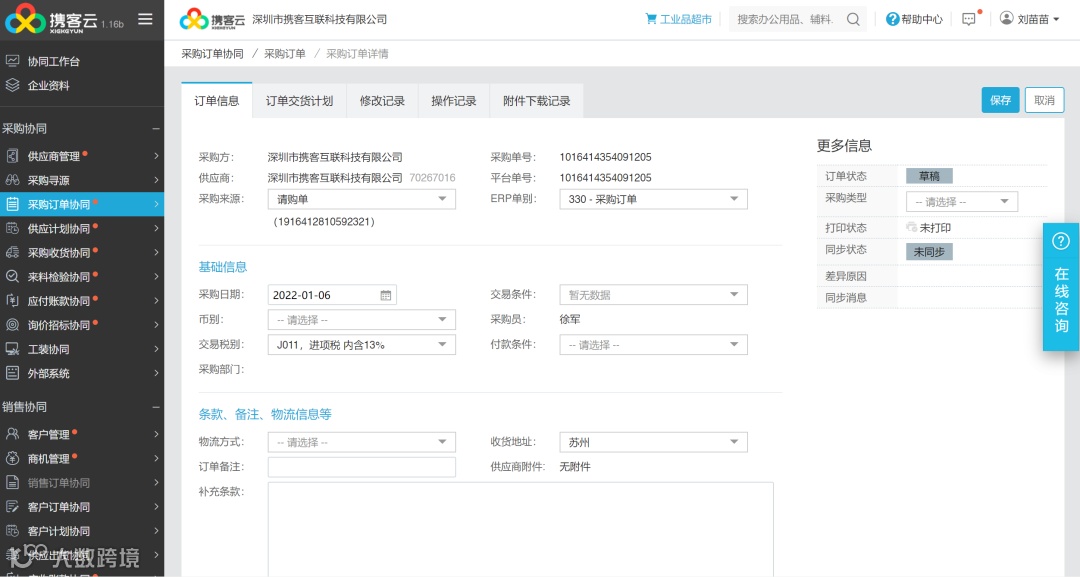The image size is (1080, 577).
Task: Click the 订单备注 input field
Action: (x=362, y=467)
